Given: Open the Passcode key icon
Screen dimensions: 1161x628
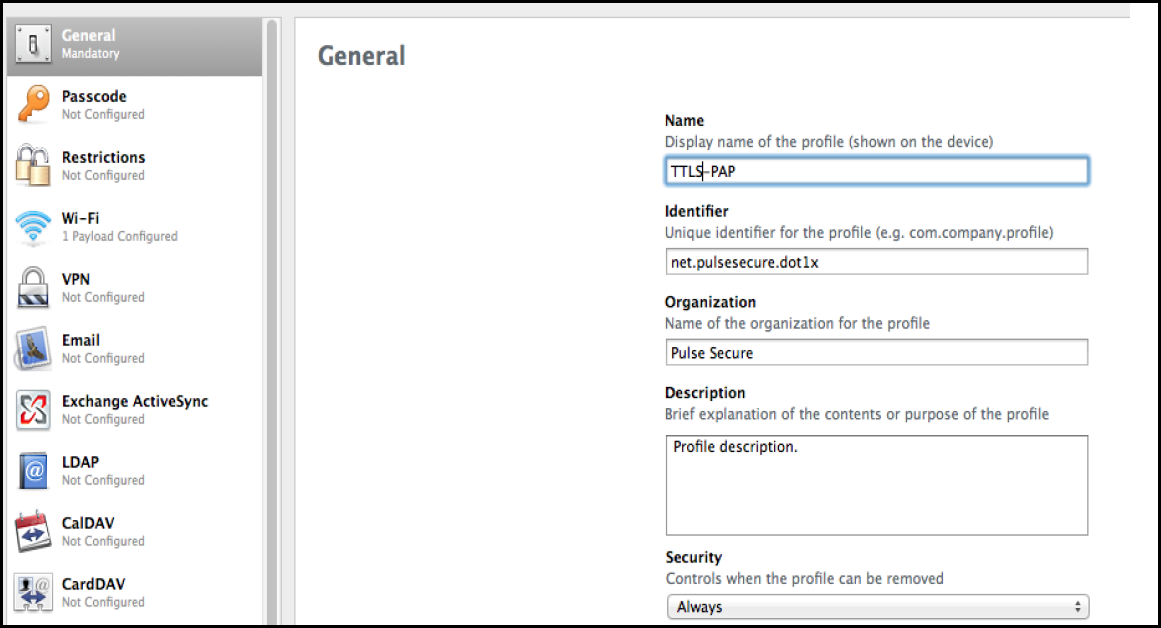Looking at the screenshot, I should click(x=33, y=104).
